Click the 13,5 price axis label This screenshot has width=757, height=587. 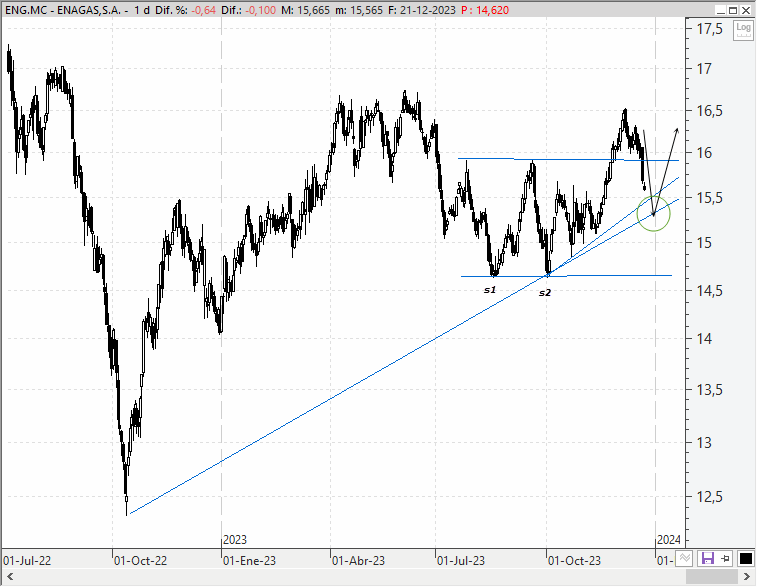click(x=709, y=390)
